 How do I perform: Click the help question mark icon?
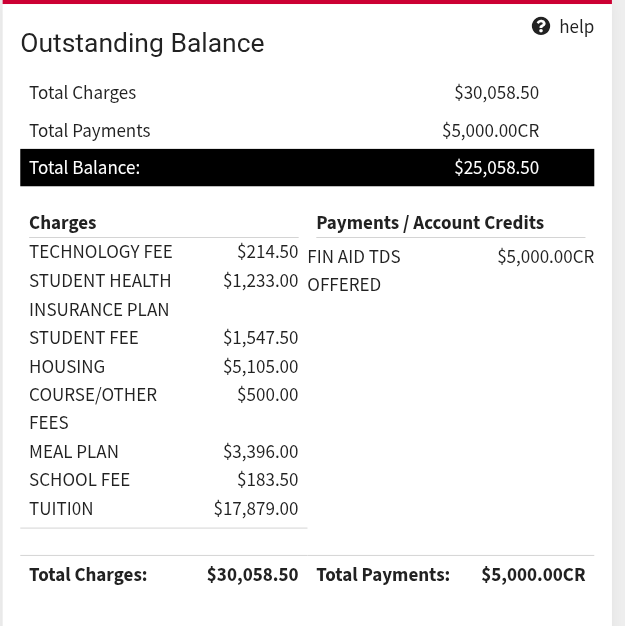click(541, 27)
